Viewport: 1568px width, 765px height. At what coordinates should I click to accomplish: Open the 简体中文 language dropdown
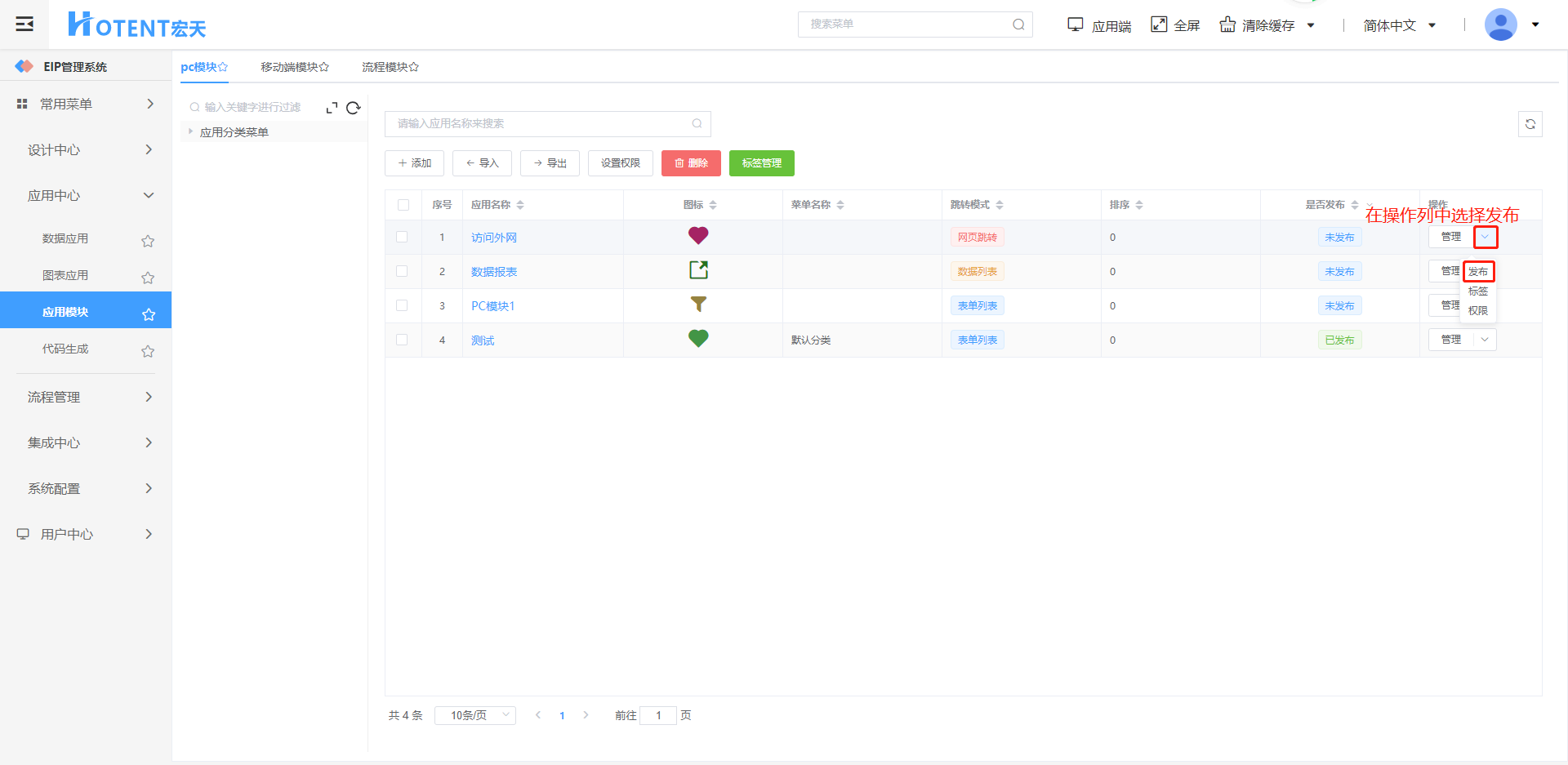pyautogui.click(x=1399, y=25)
